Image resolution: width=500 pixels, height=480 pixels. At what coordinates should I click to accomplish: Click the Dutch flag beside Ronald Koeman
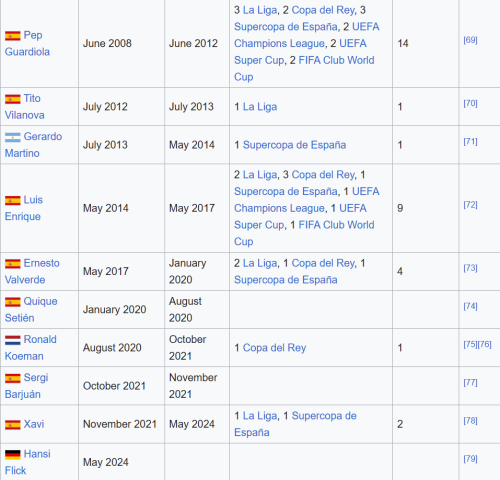13,340
